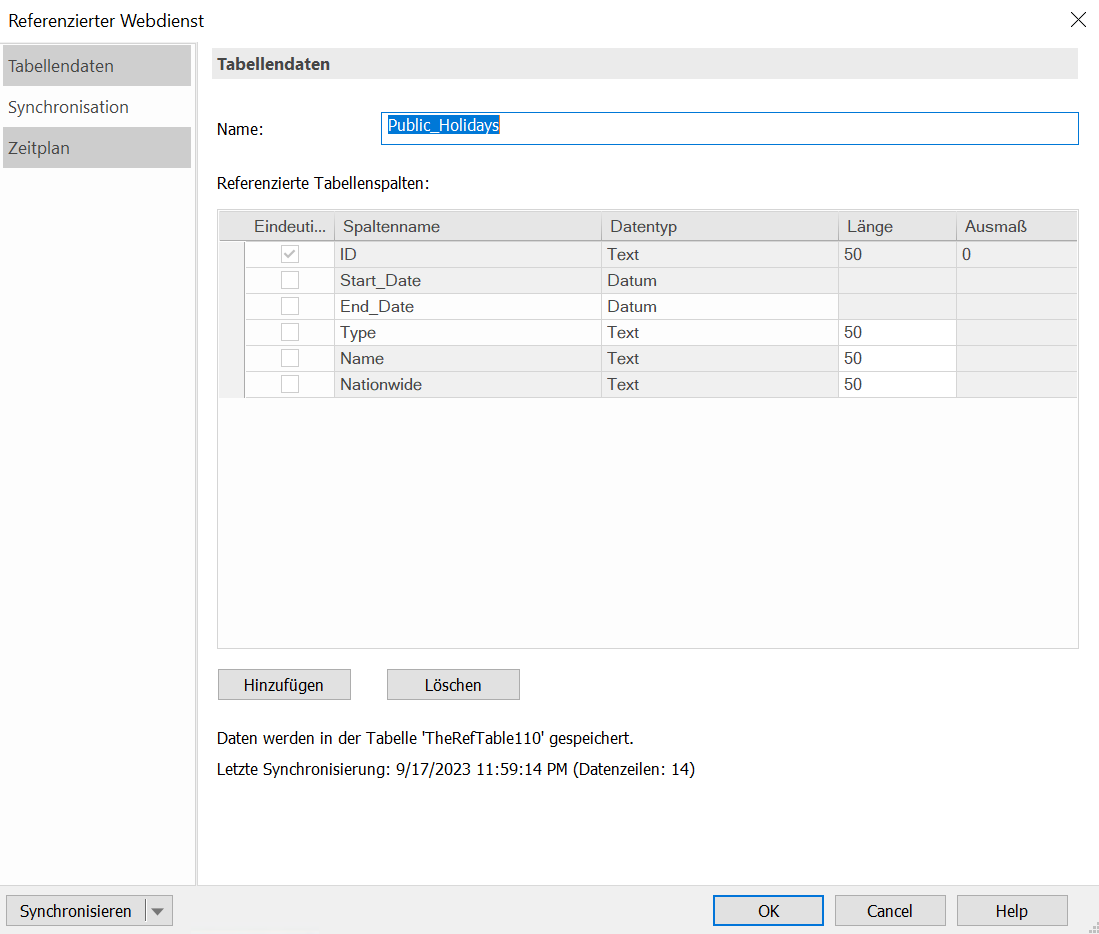Click the Cancel button
The height and width of the screenshot is (934, 1099).
click(890, 911)
